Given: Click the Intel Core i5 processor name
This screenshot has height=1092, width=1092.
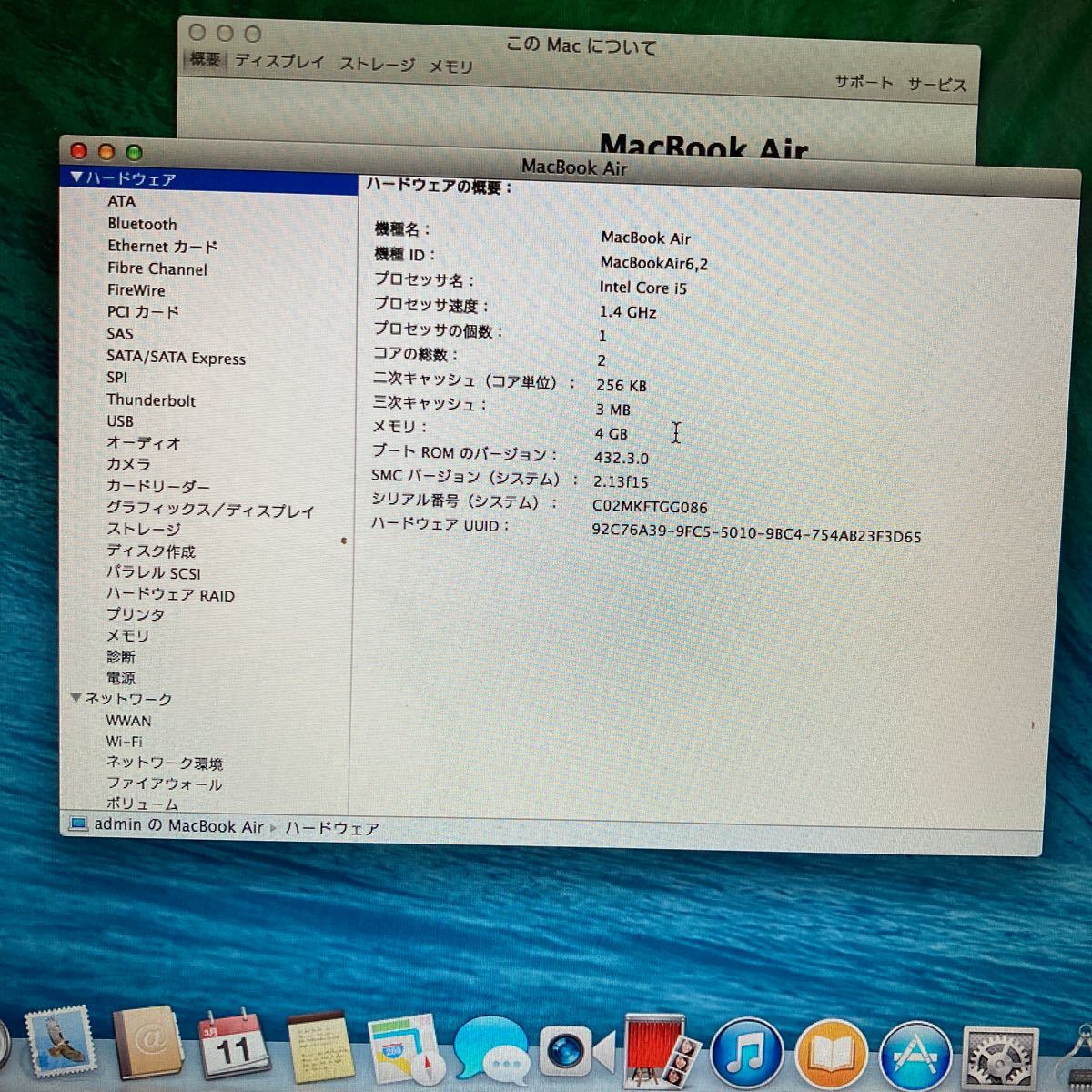Looking at the screenshot, I should pos(642,288).
